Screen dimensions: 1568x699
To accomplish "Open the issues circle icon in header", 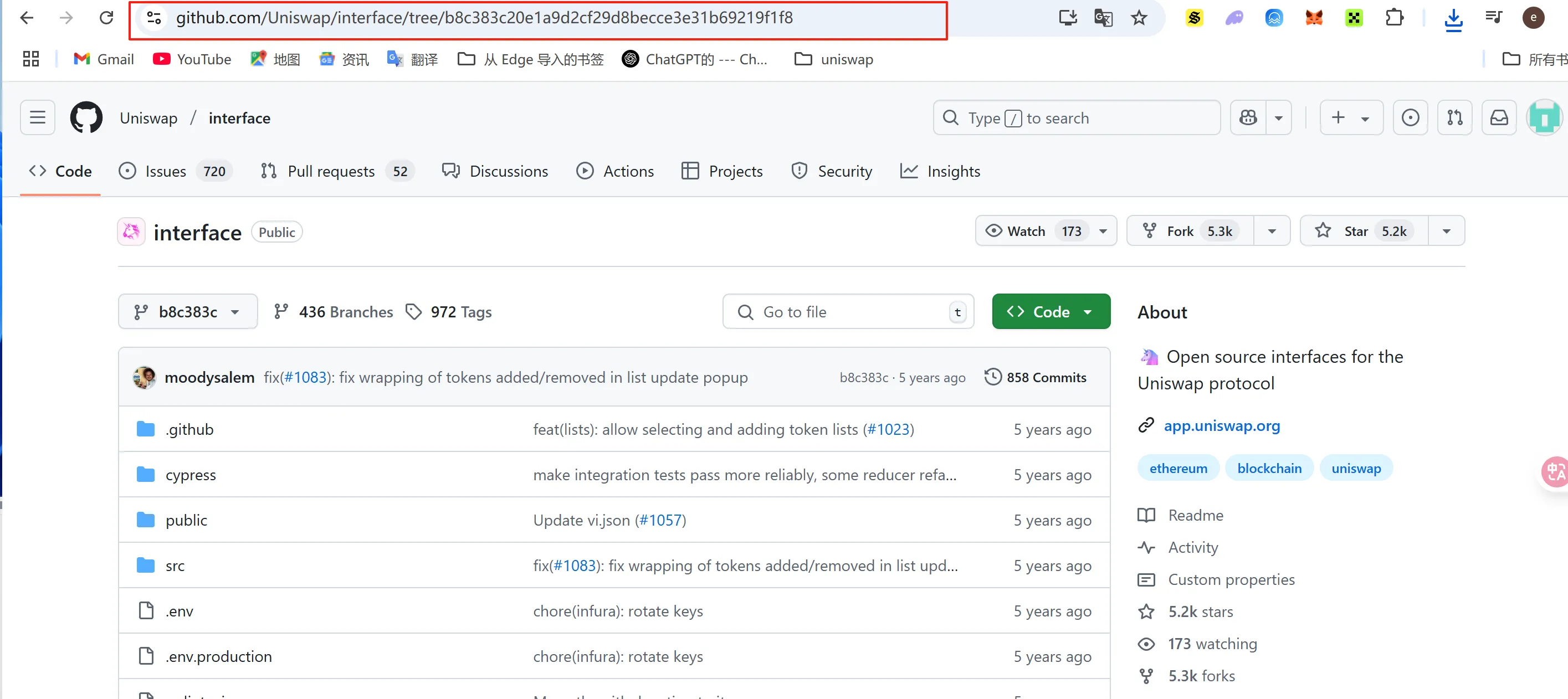I will click(x=1410, y=117).
